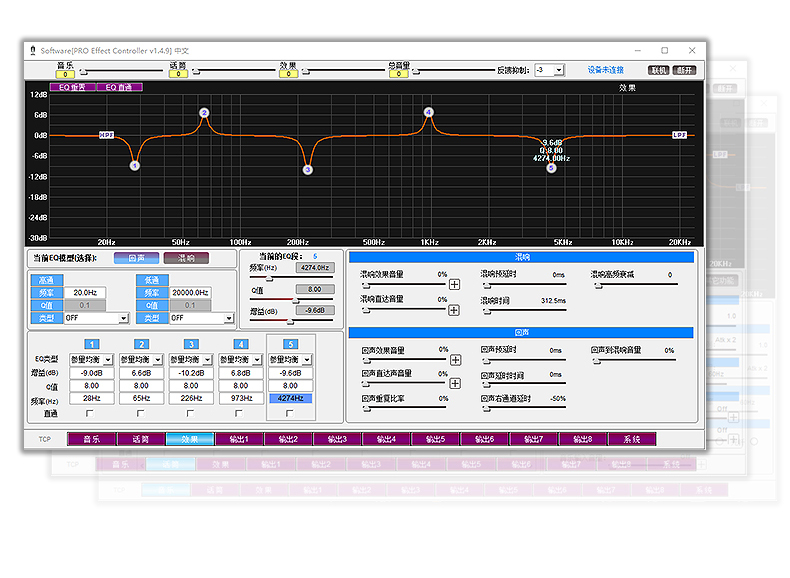Adjust the 混响时间 slider
790x578 pixels.
(524, 311)
